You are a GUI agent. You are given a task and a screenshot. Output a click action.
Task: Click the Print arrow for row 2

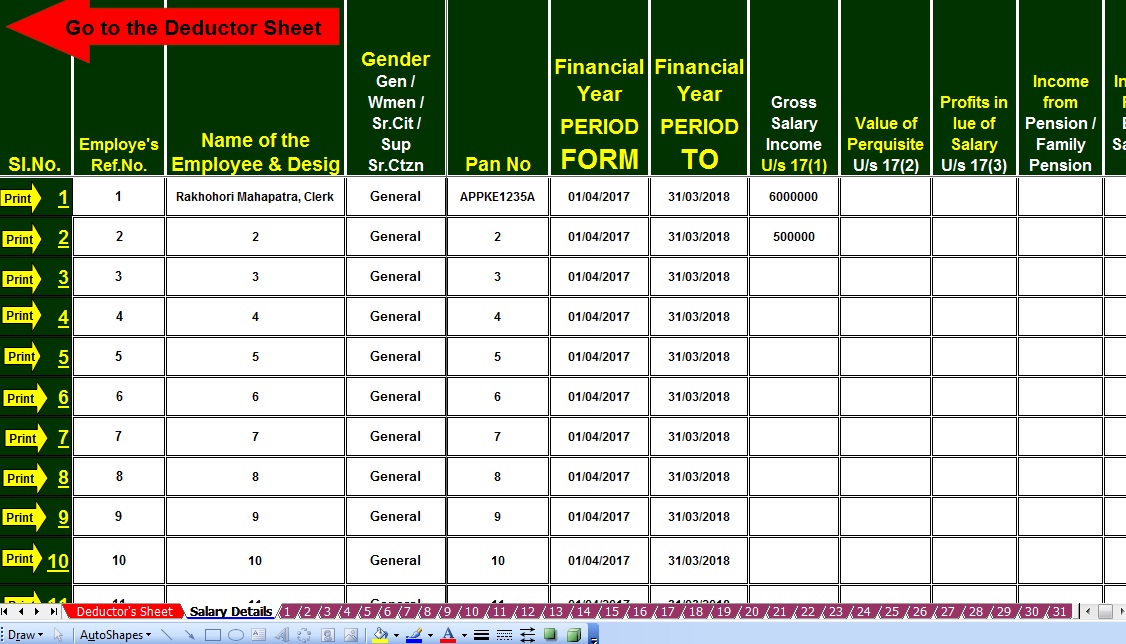pyautogui.click(x=22, y=239)
